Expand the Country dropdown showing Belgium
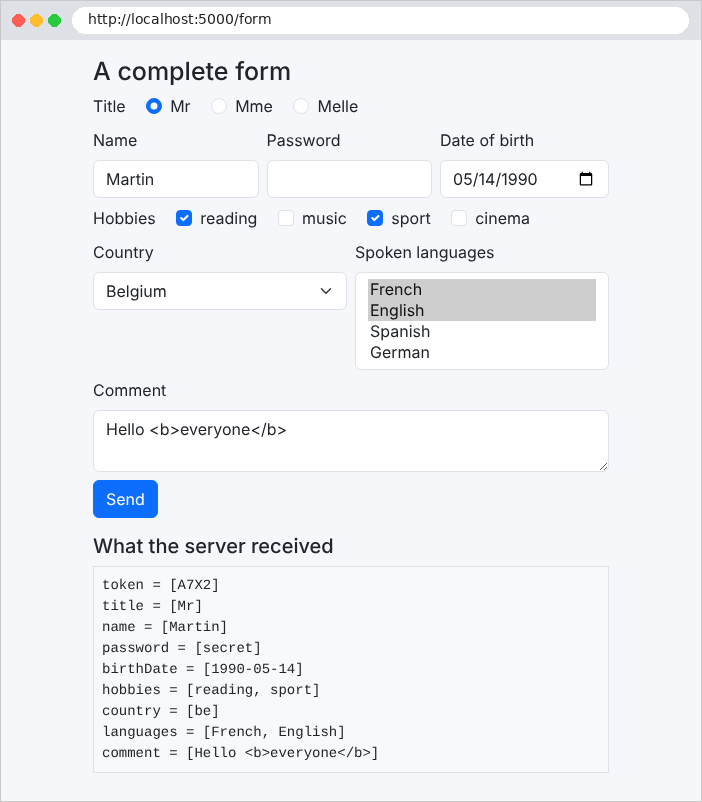The image size is (702, 802). (x=220, y=291)
